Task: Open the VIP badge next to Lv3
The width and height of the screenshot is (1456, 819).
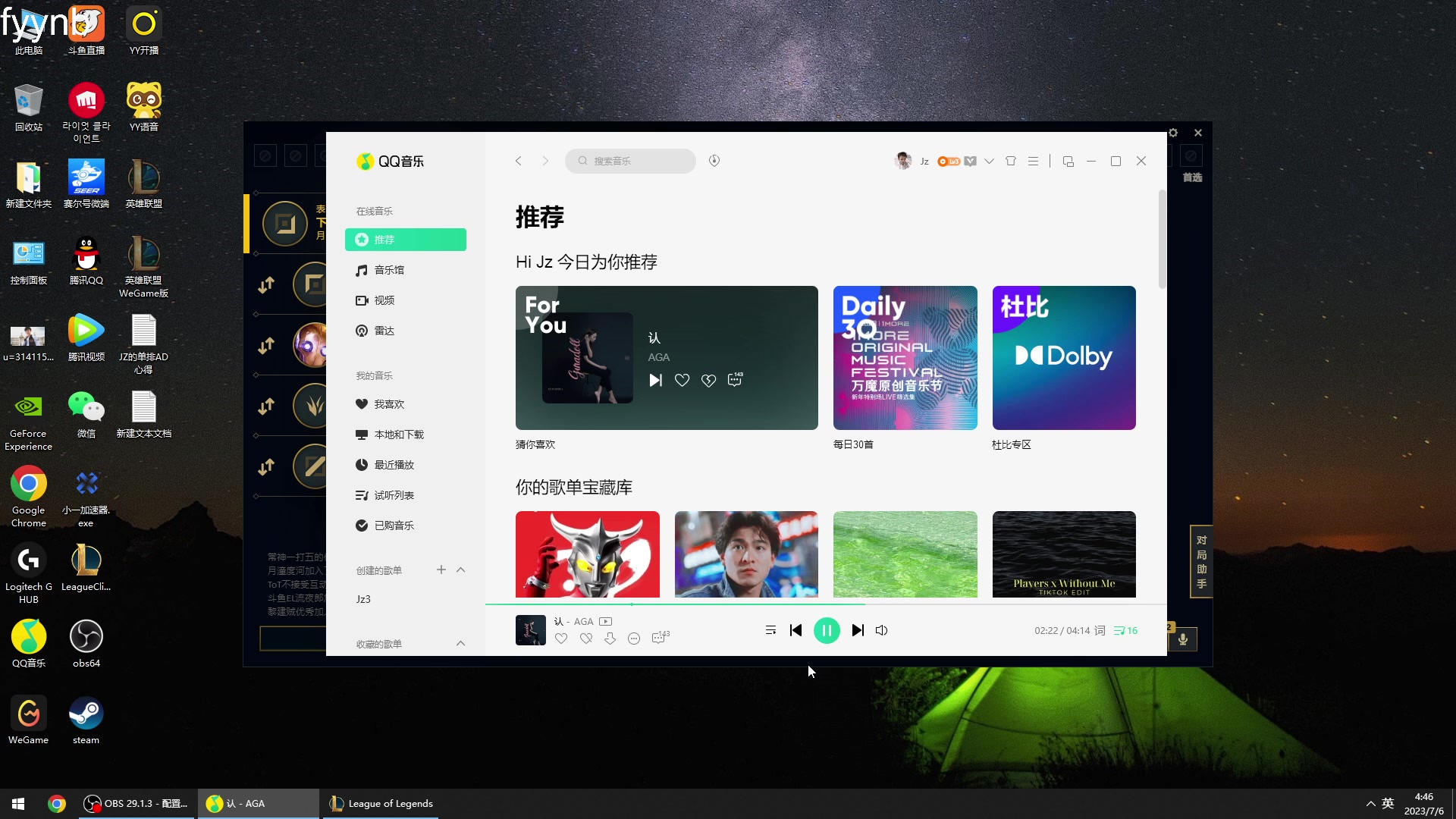Action: pyautogui.click(x=970, y=162)
